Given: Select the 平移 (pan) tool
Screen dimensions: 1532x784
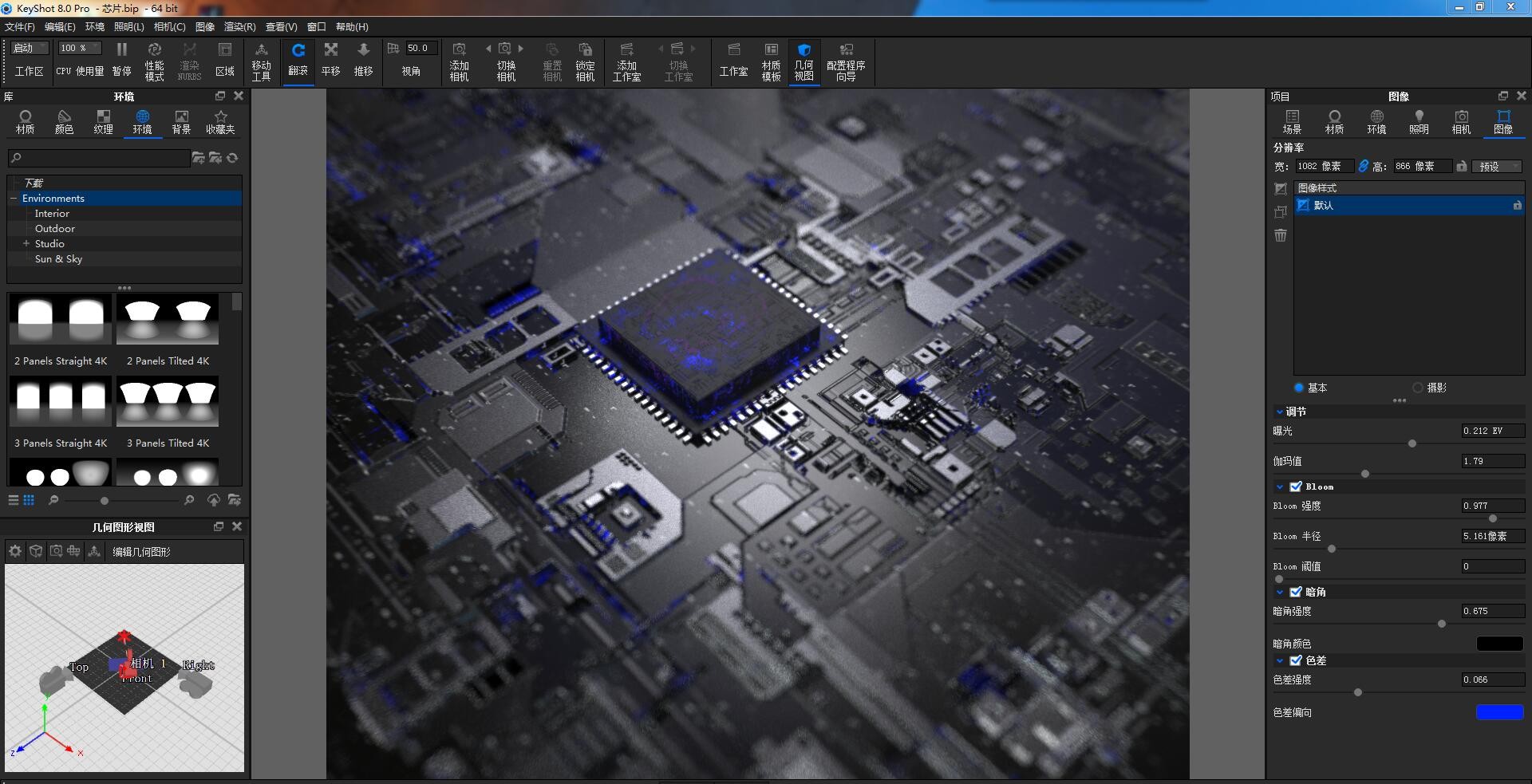Looking at the screenshot, I should tap(330, 62).
